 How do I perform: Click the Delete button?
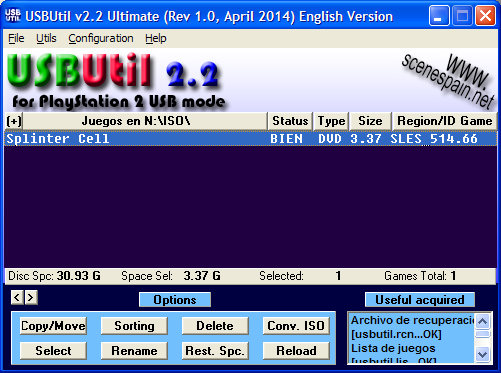(215, 326)
